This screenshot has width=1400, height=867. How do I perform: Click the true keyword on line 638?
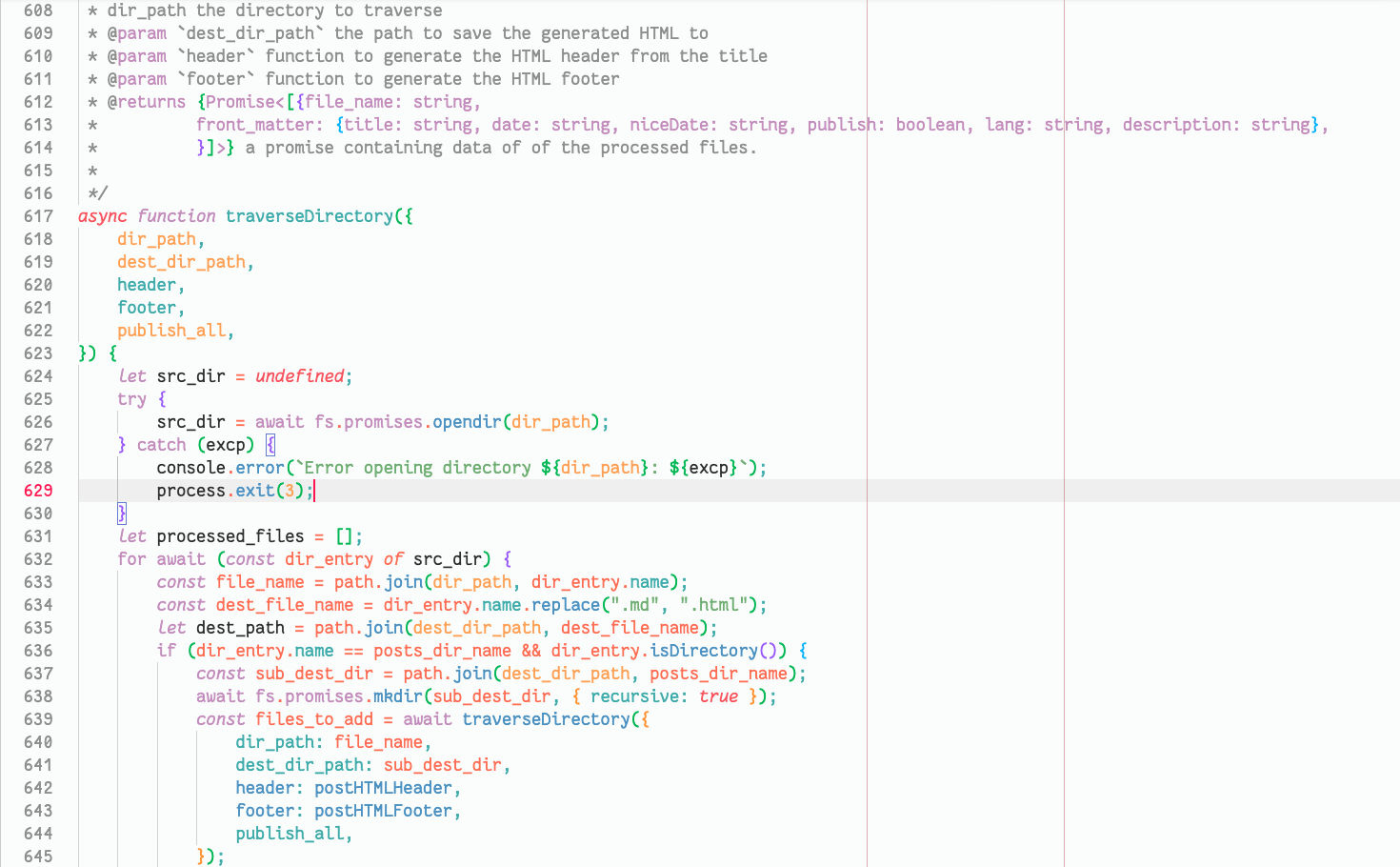[719, 696]
